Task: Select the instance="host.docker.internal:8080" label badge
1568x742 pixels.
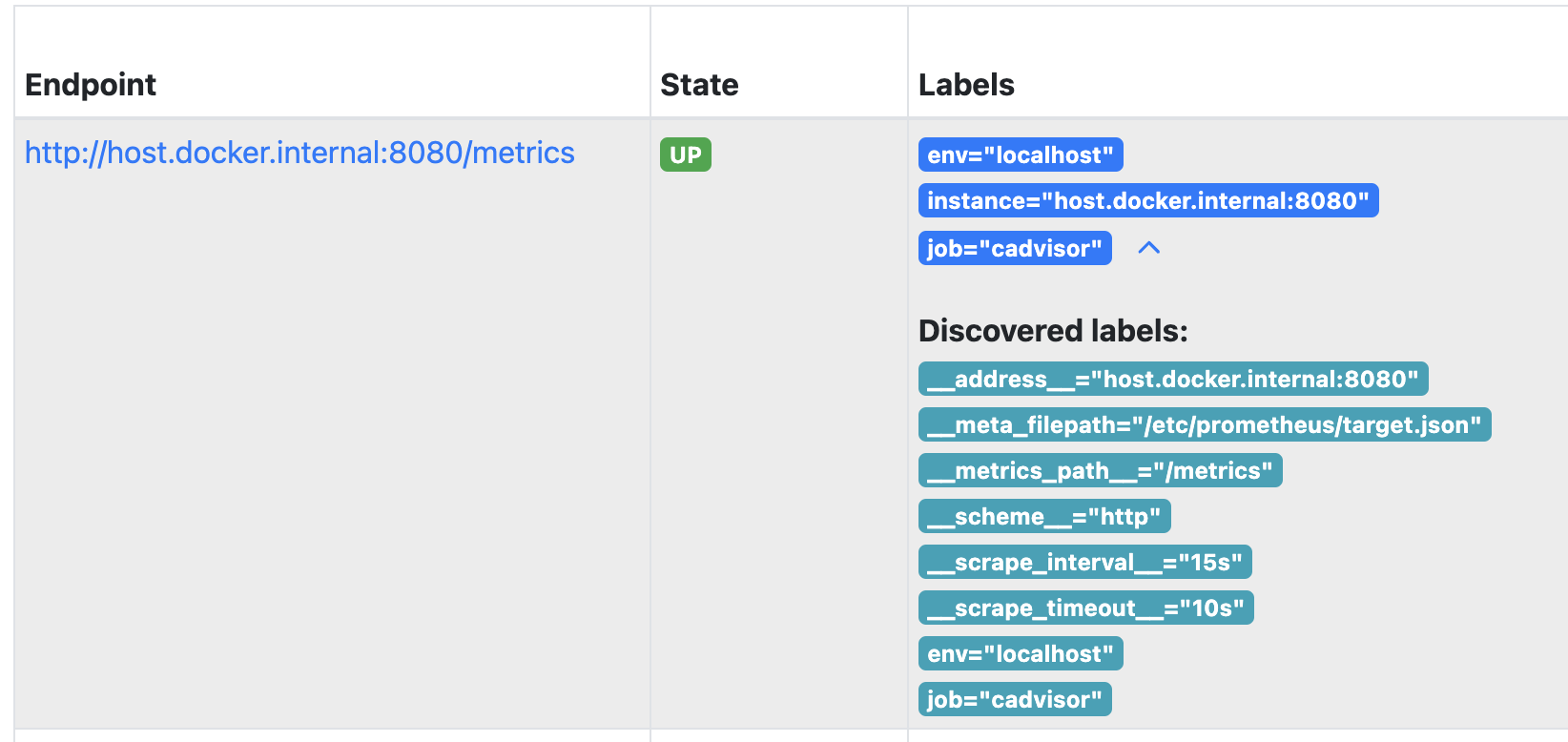Action: click(1148, 200)
